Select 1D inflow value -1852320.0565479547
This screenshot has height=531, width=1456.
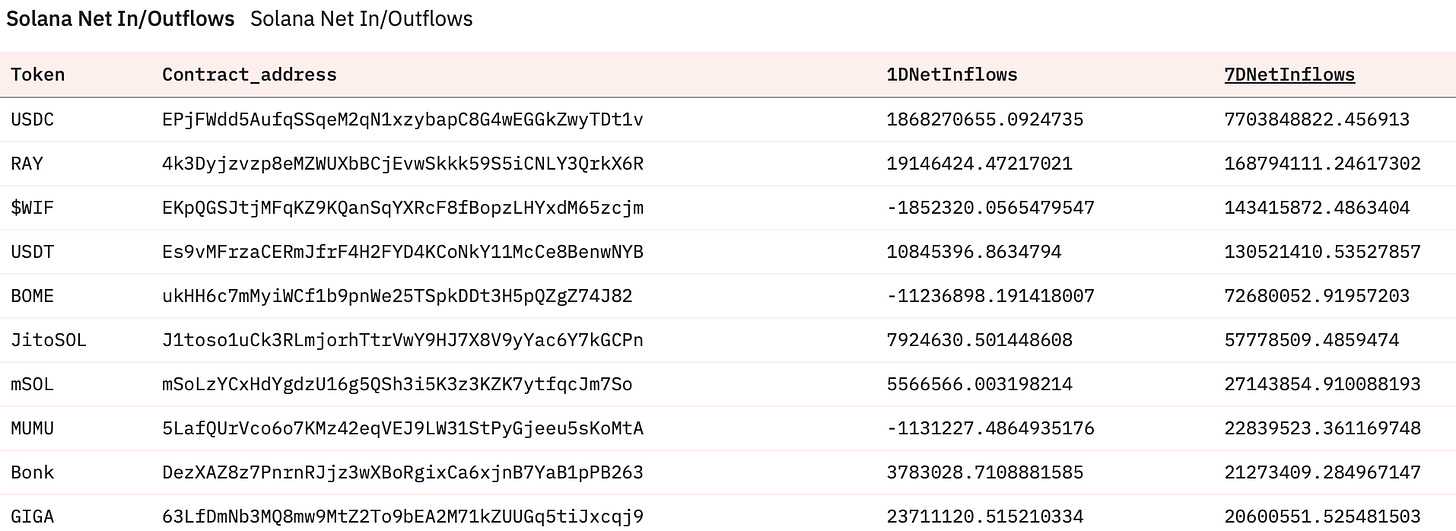990,208
